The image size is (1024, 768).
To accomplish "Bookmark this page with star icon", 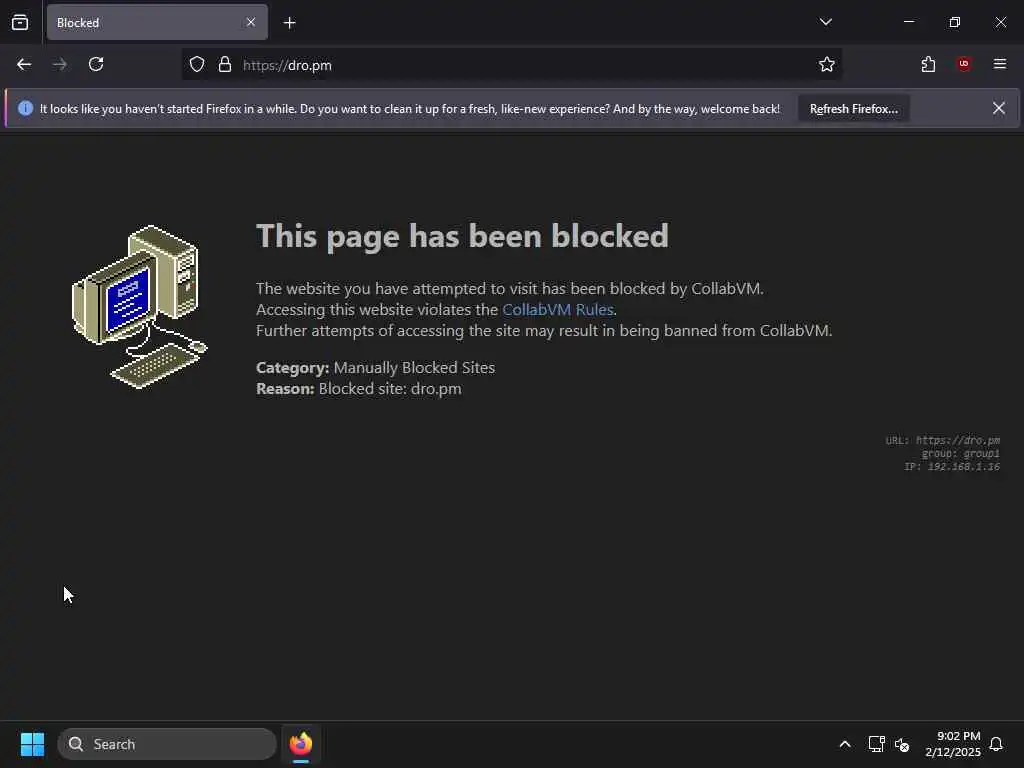I will [827, 64].
